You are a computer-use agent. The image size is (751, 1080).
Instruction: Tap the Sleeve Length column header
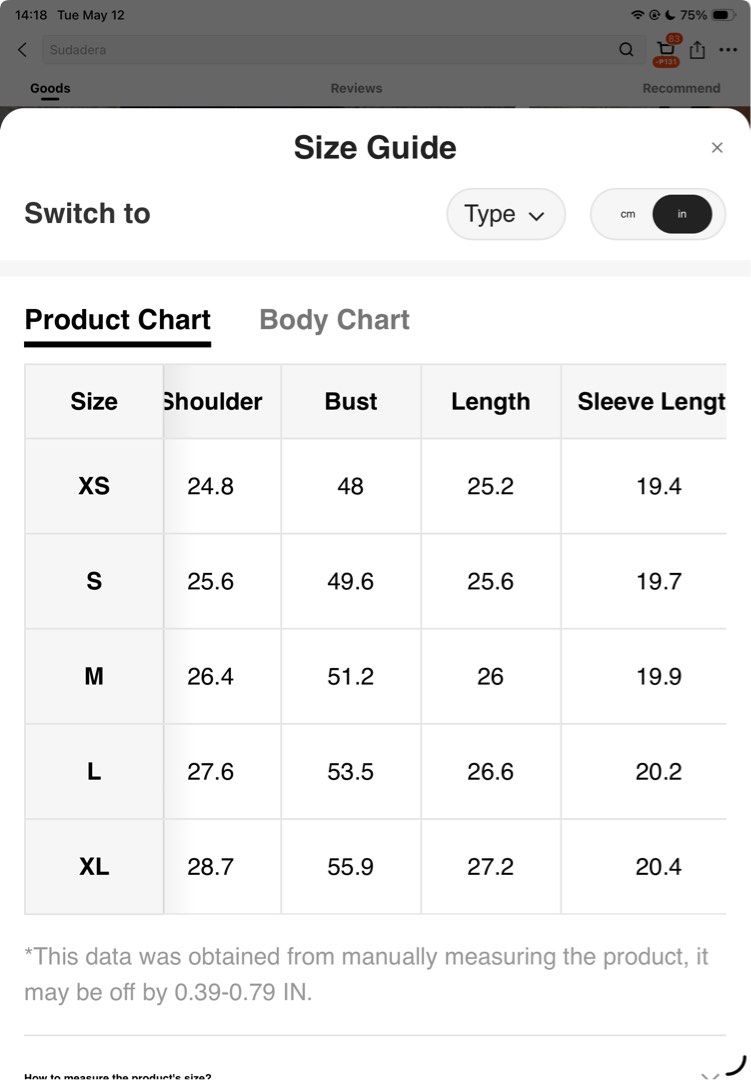click(x=644, y=402)
